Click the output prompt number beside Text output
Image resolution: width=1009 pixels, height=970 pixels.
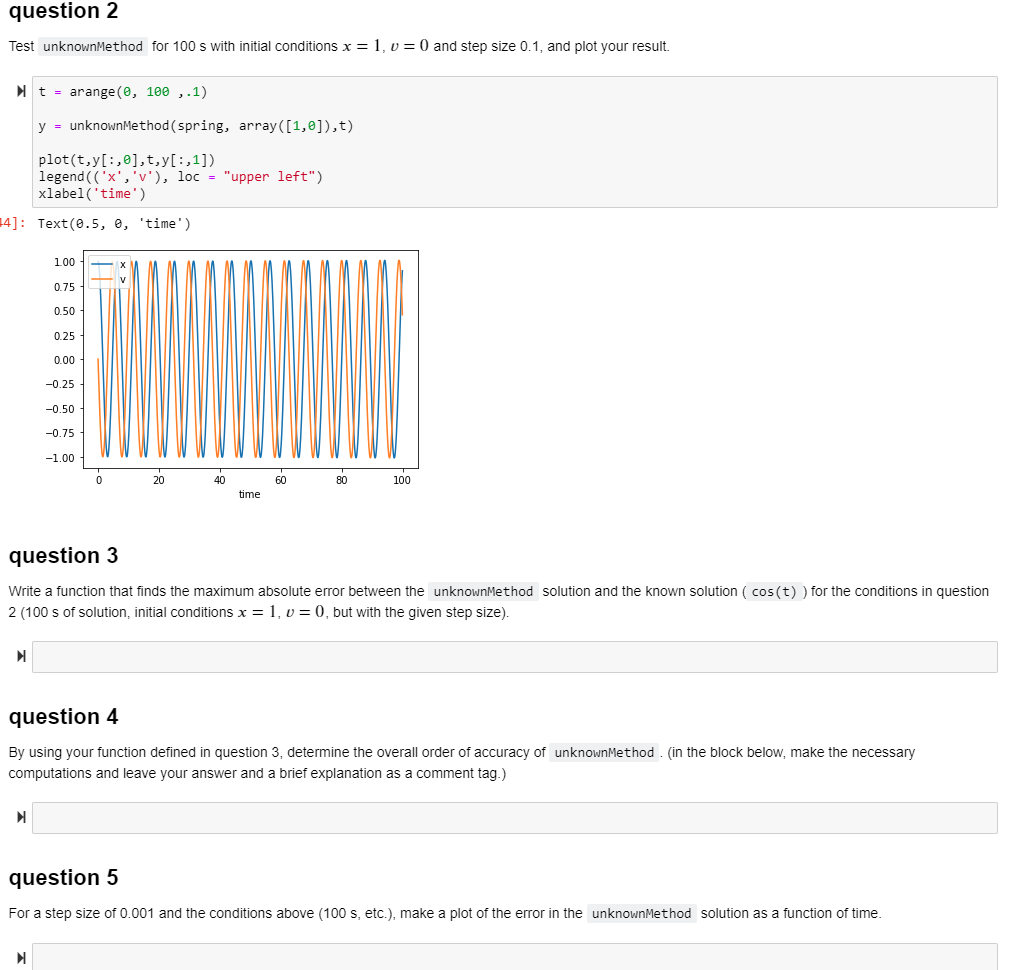pos(13,223)
